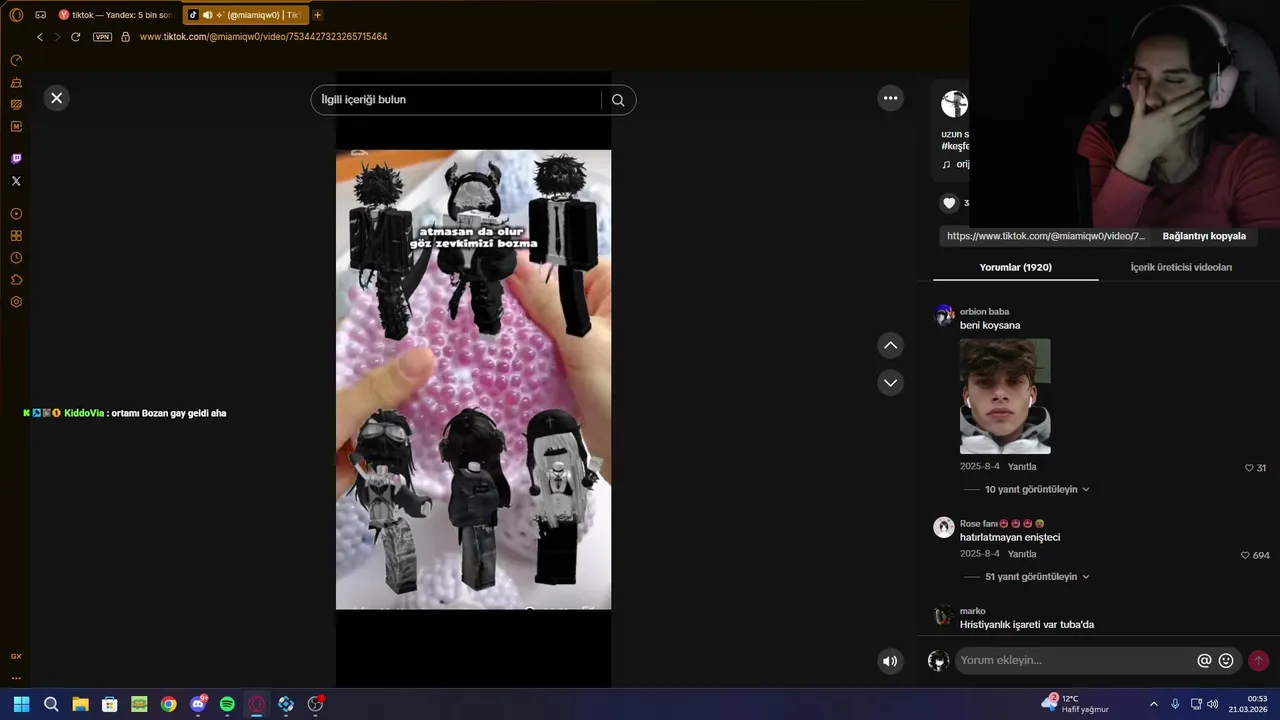Switch to the Yandex tiktok search tab

(115, 15)
